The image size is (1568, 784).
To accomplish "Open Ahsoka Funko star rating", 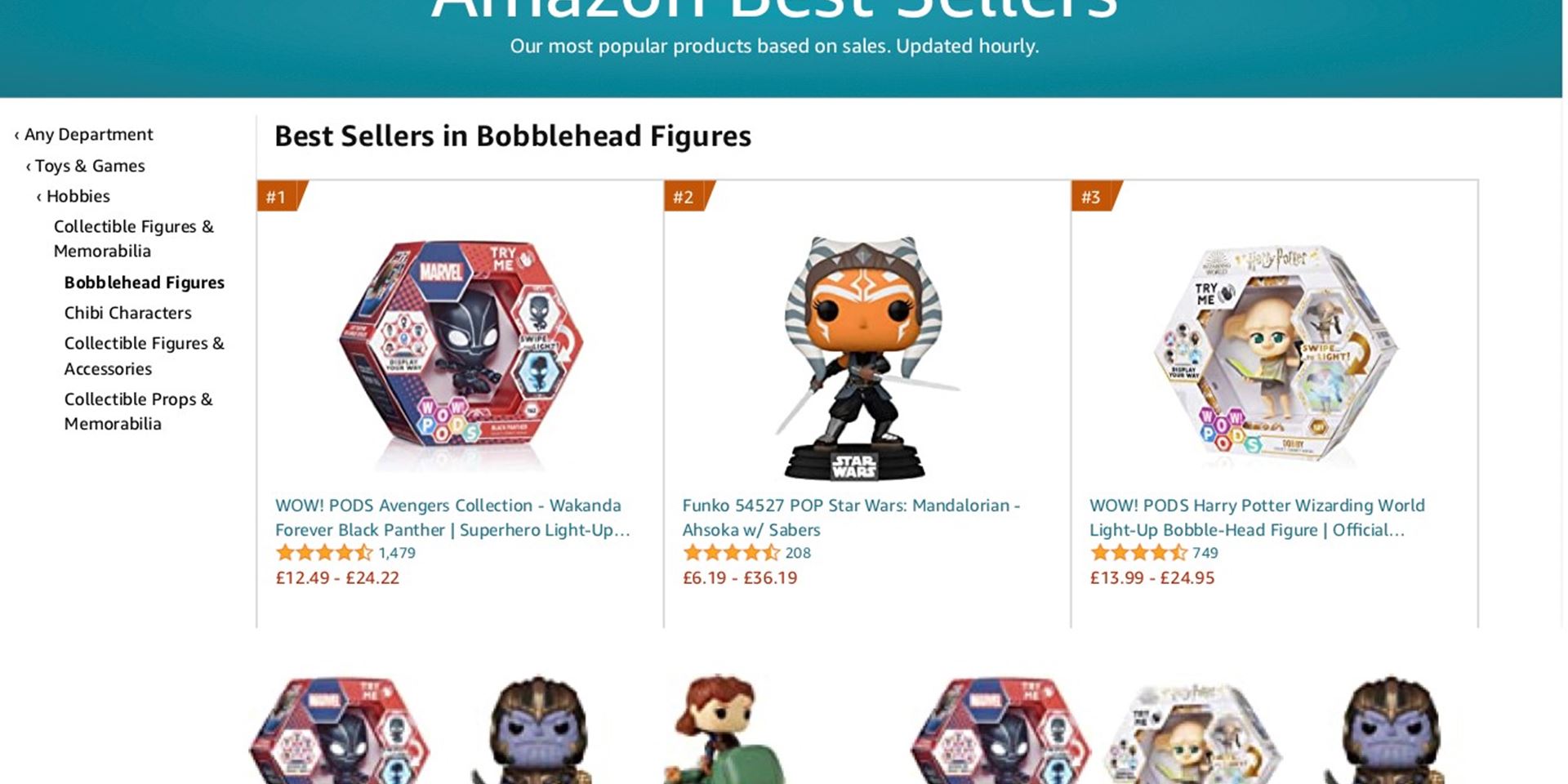I will coord(731,553).
